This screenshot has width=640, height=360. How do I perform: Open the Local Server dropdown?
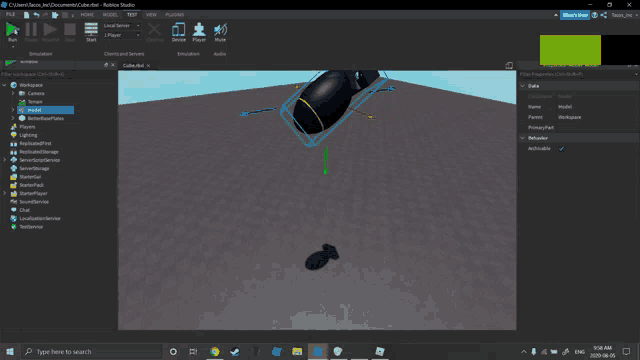tap(122, 25)
